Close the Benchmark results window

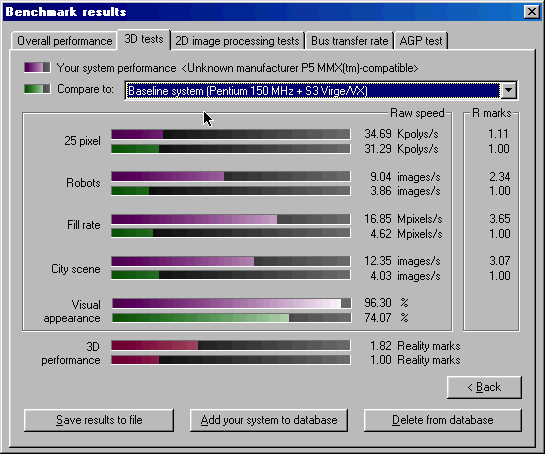tap(531, 12)
